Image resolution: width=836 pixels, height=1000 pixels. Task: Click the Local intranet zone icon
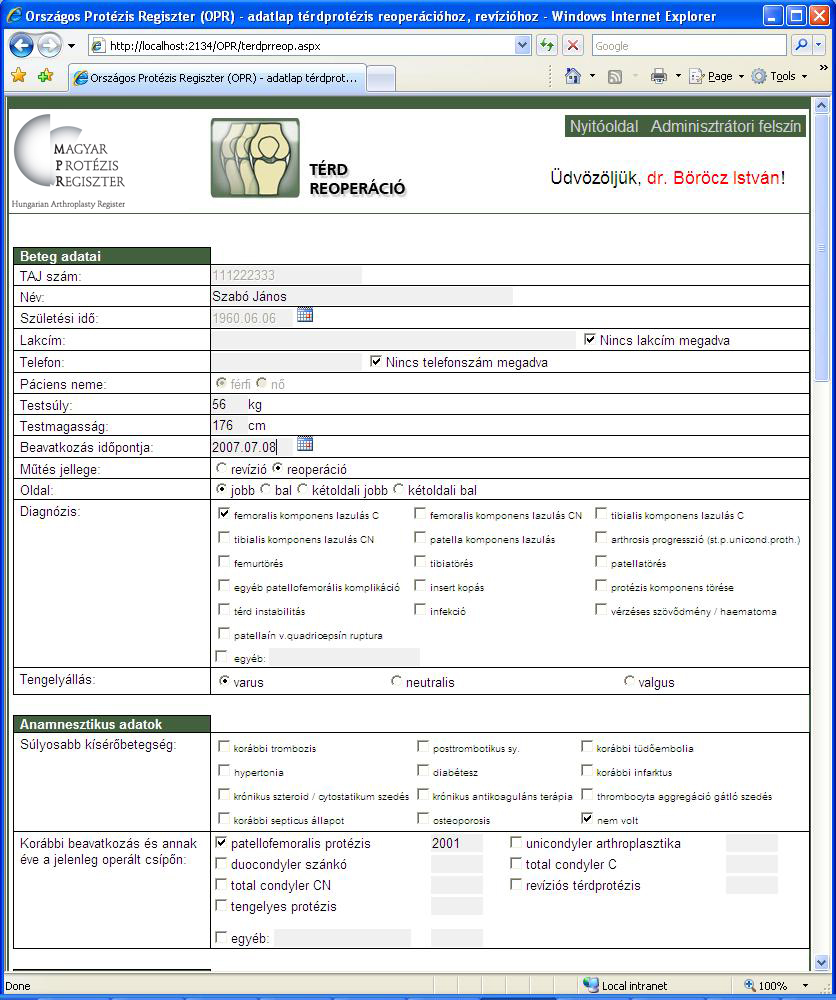click(590, 985)
